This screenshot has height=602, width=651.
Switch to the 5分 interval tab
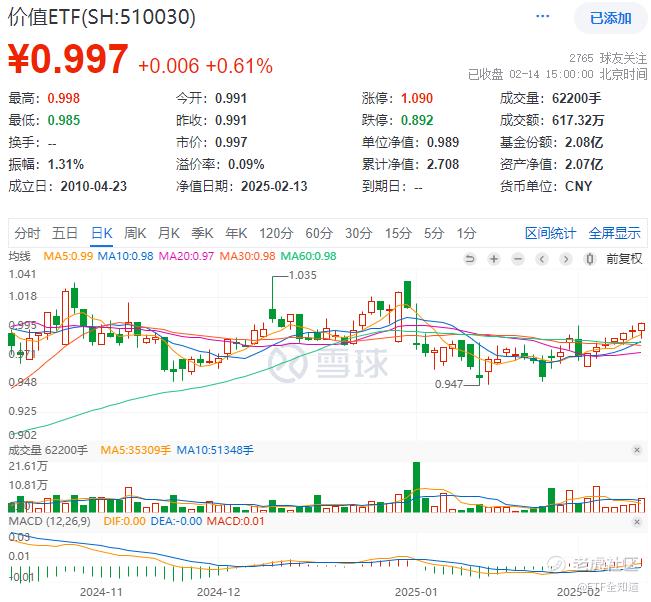click(x=433, y=233)
